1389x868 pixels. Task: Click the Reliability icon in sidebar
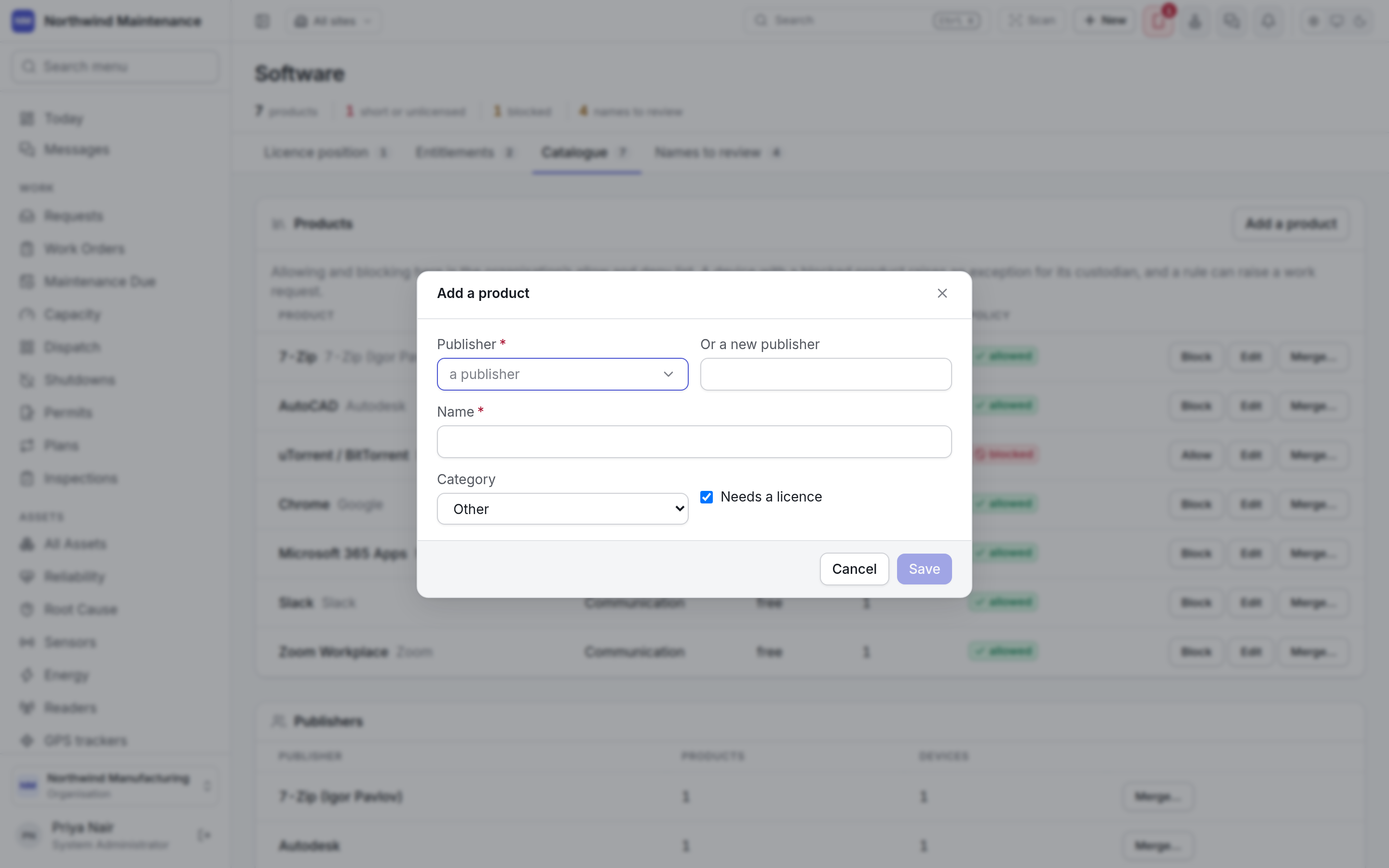point(27,577)
